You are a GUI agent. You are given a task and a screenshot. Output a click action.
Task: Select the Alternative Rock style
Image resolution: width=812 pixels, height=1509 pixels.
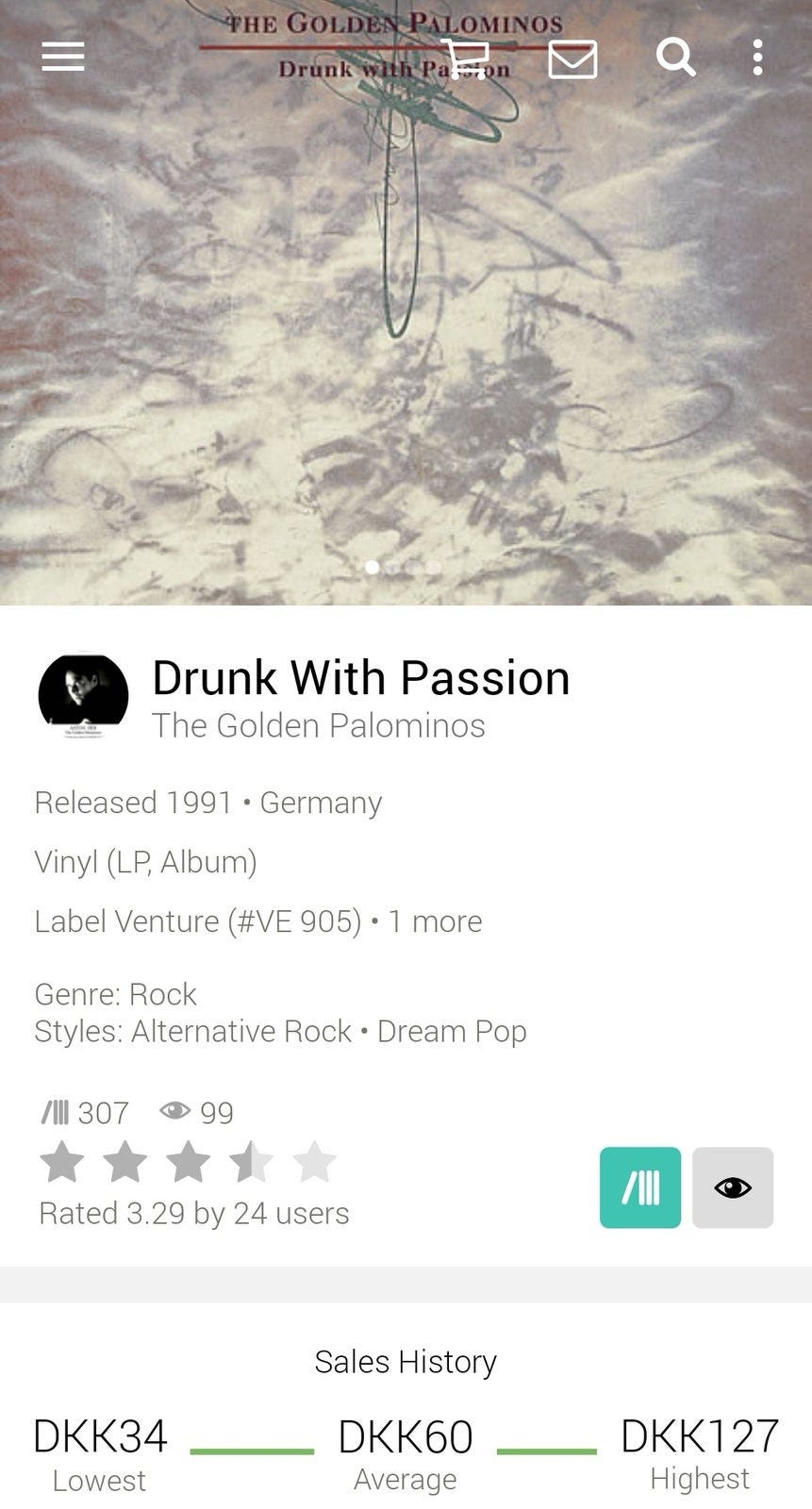click(241, 1031)
